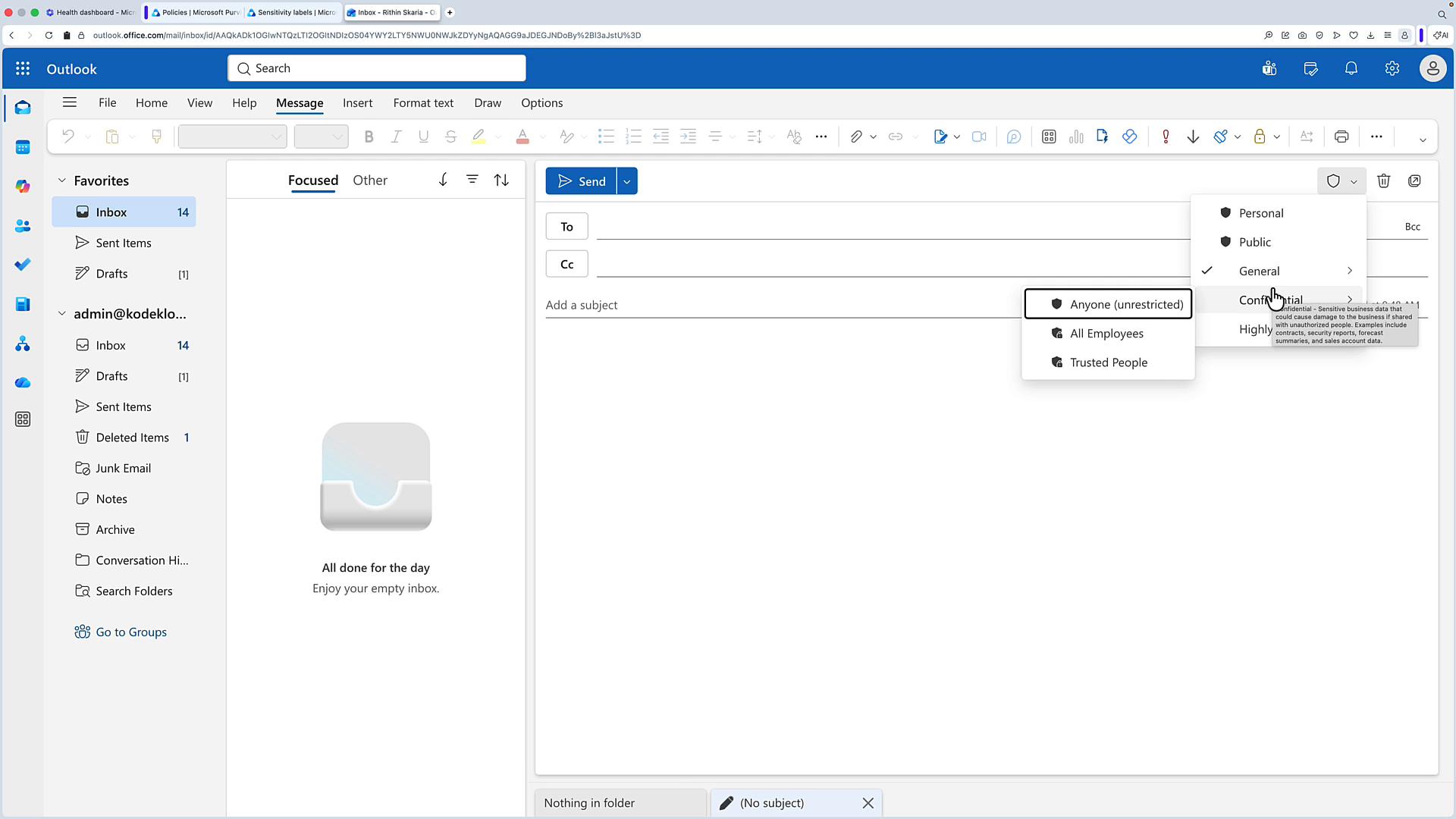Click the attach file paperclip icon
The image size is (1456, 819).
[x=856, y=136]
